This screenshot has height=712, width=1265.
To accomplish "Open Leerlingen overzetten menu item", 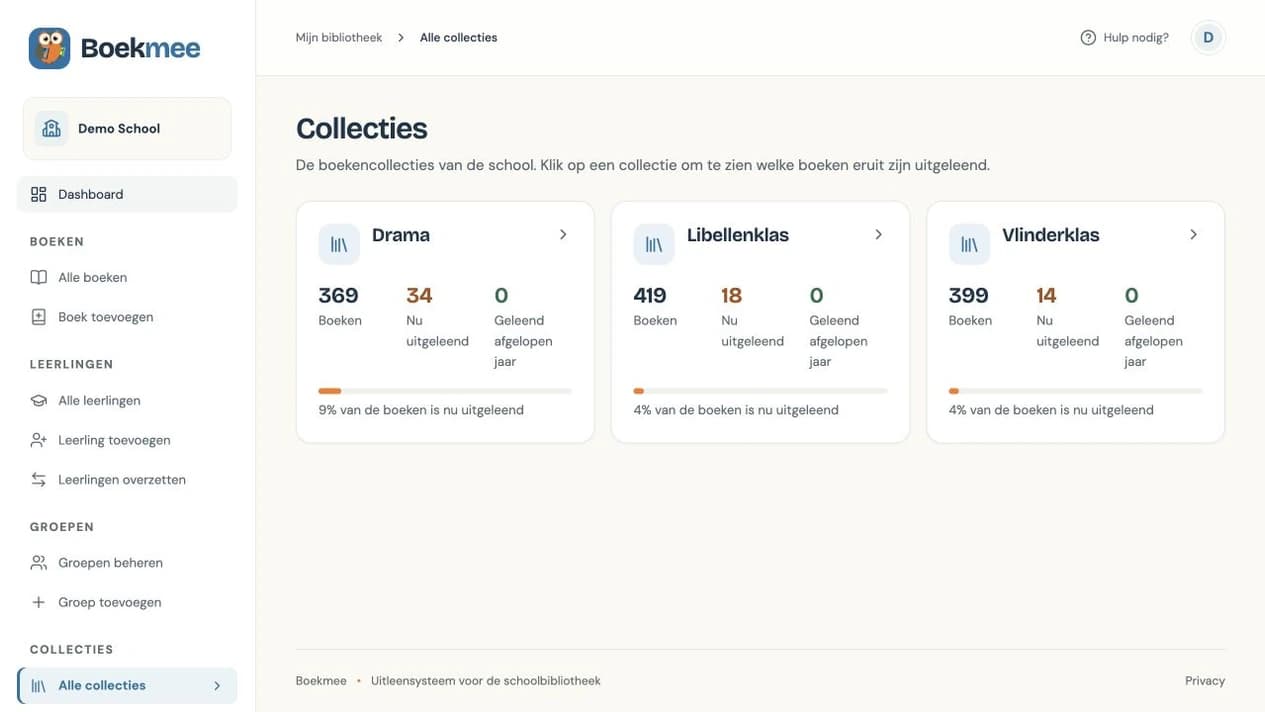I will click(127, 480).
